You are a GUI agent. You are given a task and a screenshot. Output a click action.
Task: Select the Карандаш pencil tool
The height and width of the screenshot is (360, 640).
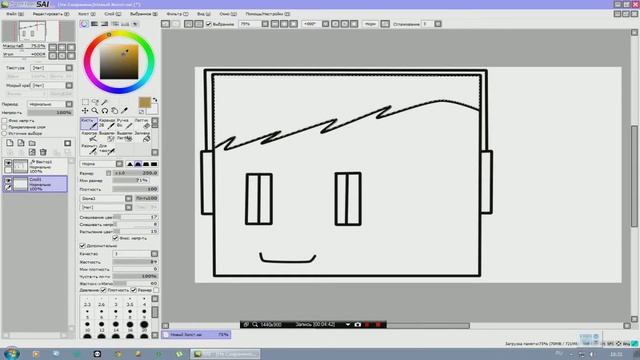coord(107,124)
